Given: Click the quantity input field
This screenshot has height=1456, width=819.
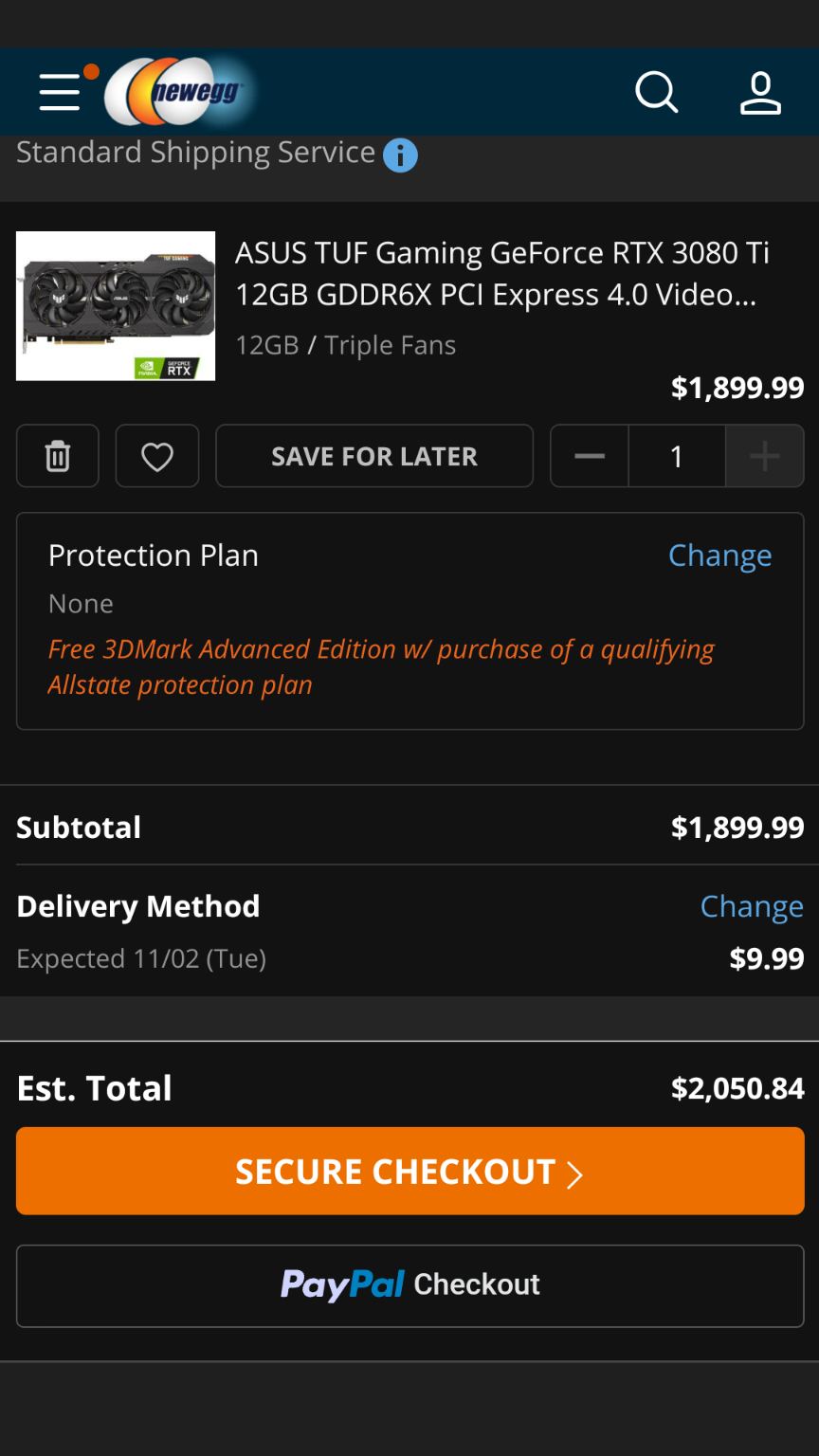Looking at the screenshot, I should (x=677, y=456).
